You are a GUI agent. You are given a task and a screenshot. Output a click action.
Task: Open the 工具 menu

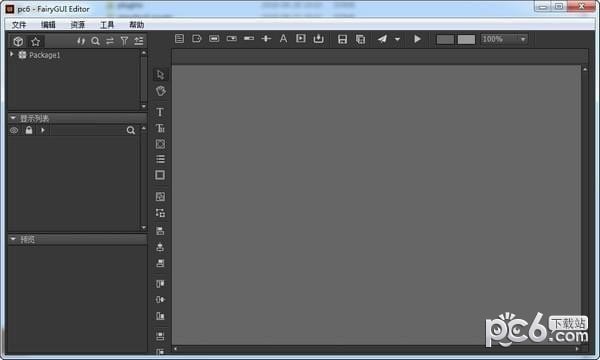107,25
